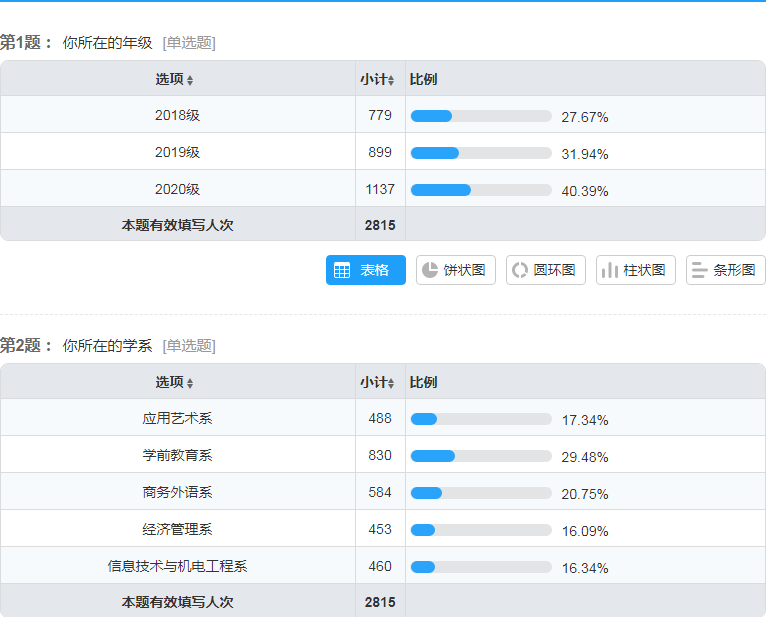Display the 柱状图 column chart
766x617 pixels.
click(636, 270)
